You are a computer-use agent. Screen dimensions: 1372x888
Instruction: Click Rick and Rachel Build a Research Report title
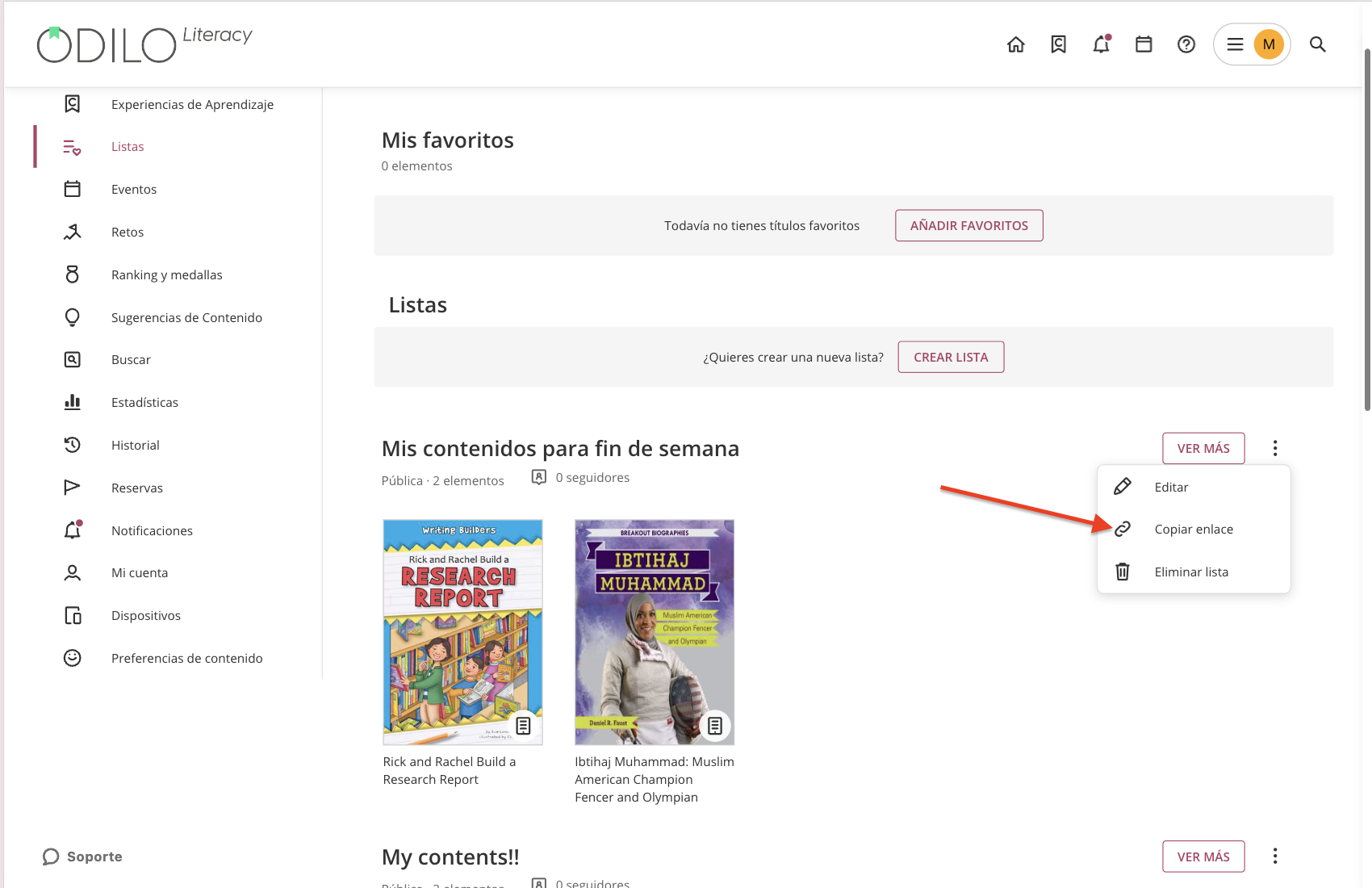(x=450, y=770)
